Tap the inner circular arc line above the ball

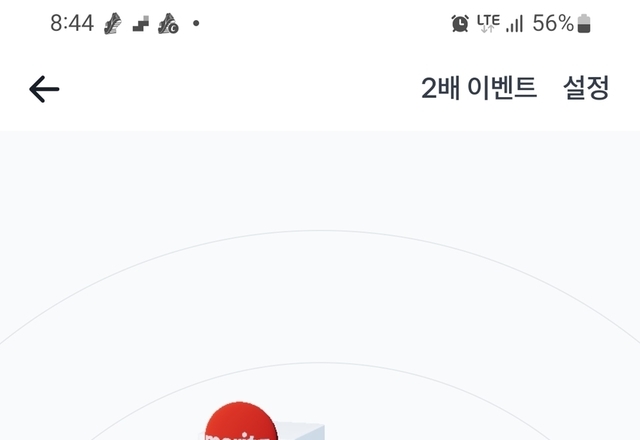pyautogui.click(x=320, y=362)
